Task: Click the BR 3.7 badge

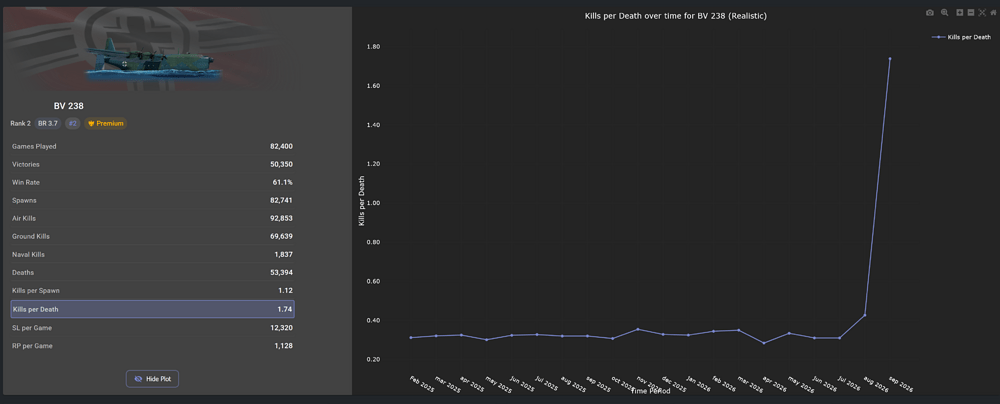Action: pyautogui.click(x=48, y=123)
